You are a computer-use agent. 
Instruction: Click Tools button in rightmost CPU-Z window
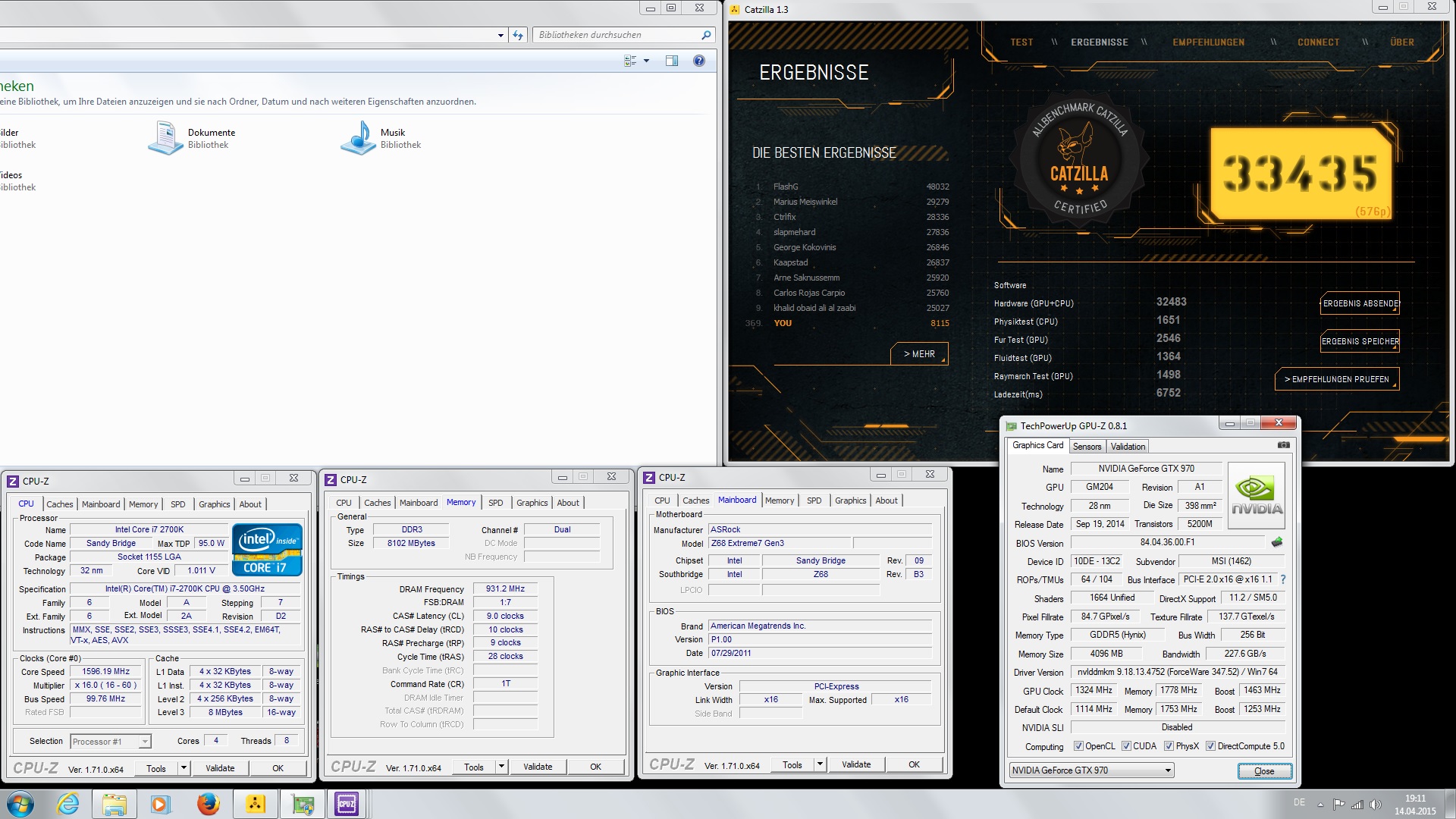pyautogui.click(x=792, y=764)
